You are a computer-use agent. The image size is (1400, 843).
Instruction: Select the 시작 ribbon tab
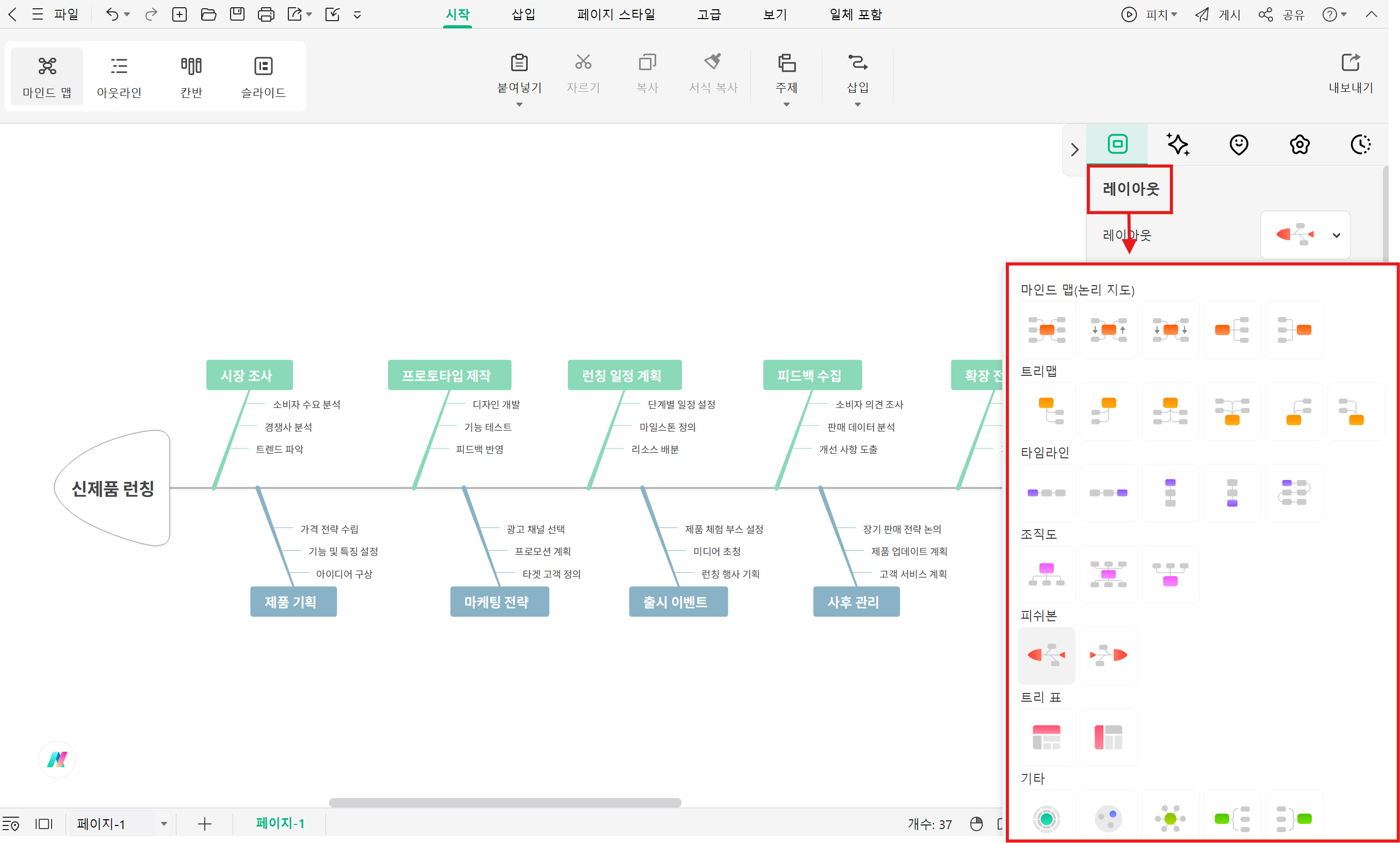coord(458,14)
